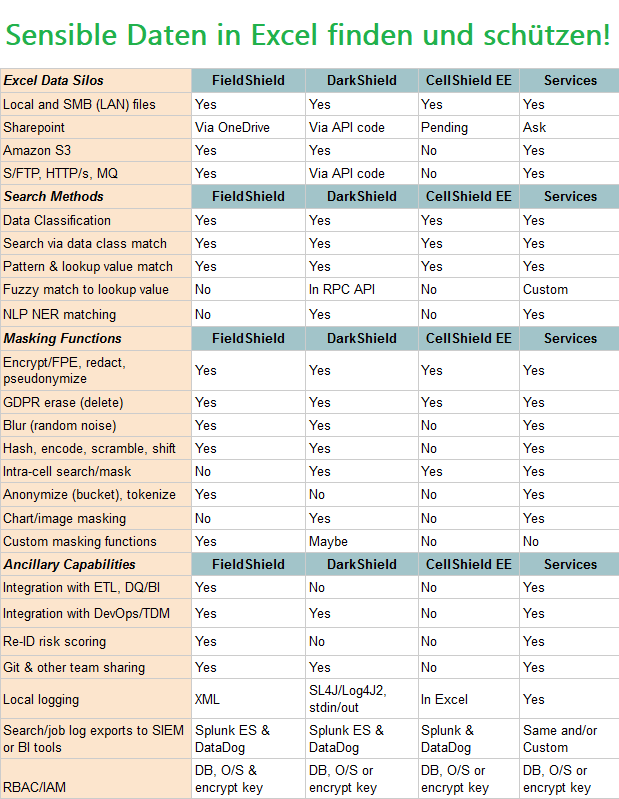Click the 'Search Methods' section header
The image size is (619, 799).
click(54, 196)
